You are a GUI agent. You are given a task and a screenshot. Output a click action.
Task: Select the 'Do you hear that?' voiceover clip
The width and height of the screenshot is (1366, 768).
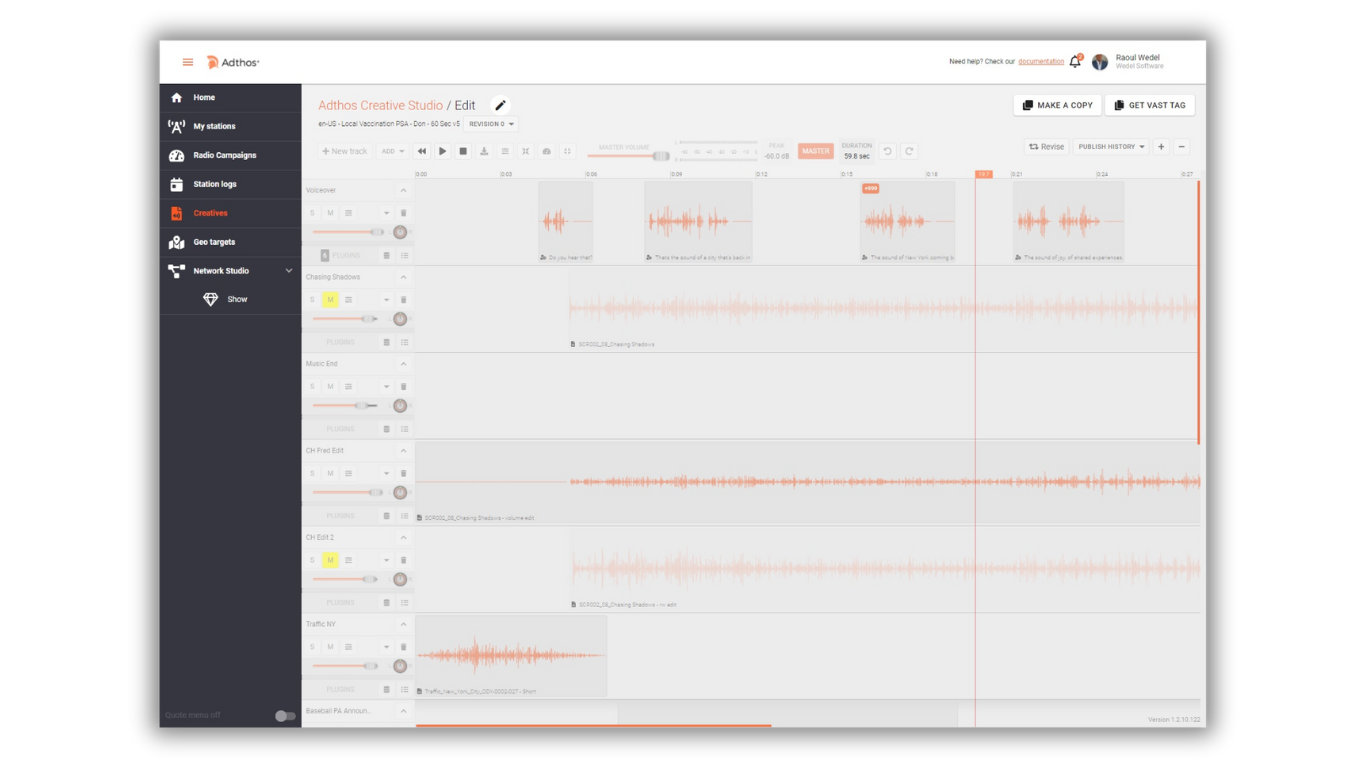565,222
